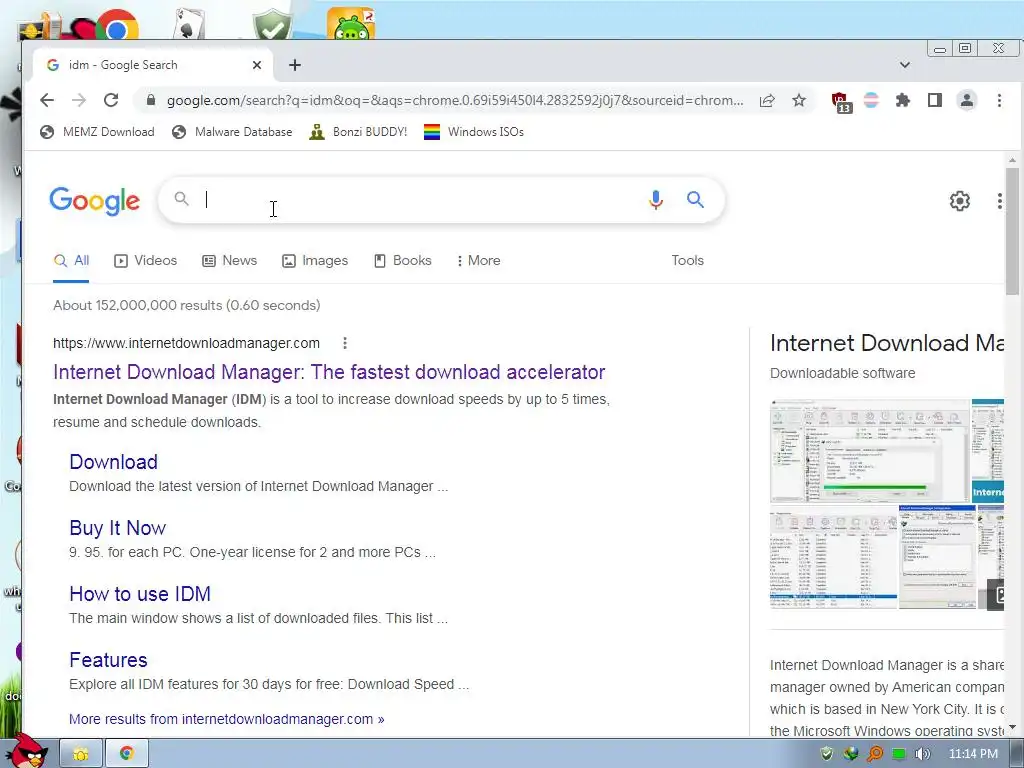1024x768 pixels.
Task: Select the All results tab
Action: (71, 261)
